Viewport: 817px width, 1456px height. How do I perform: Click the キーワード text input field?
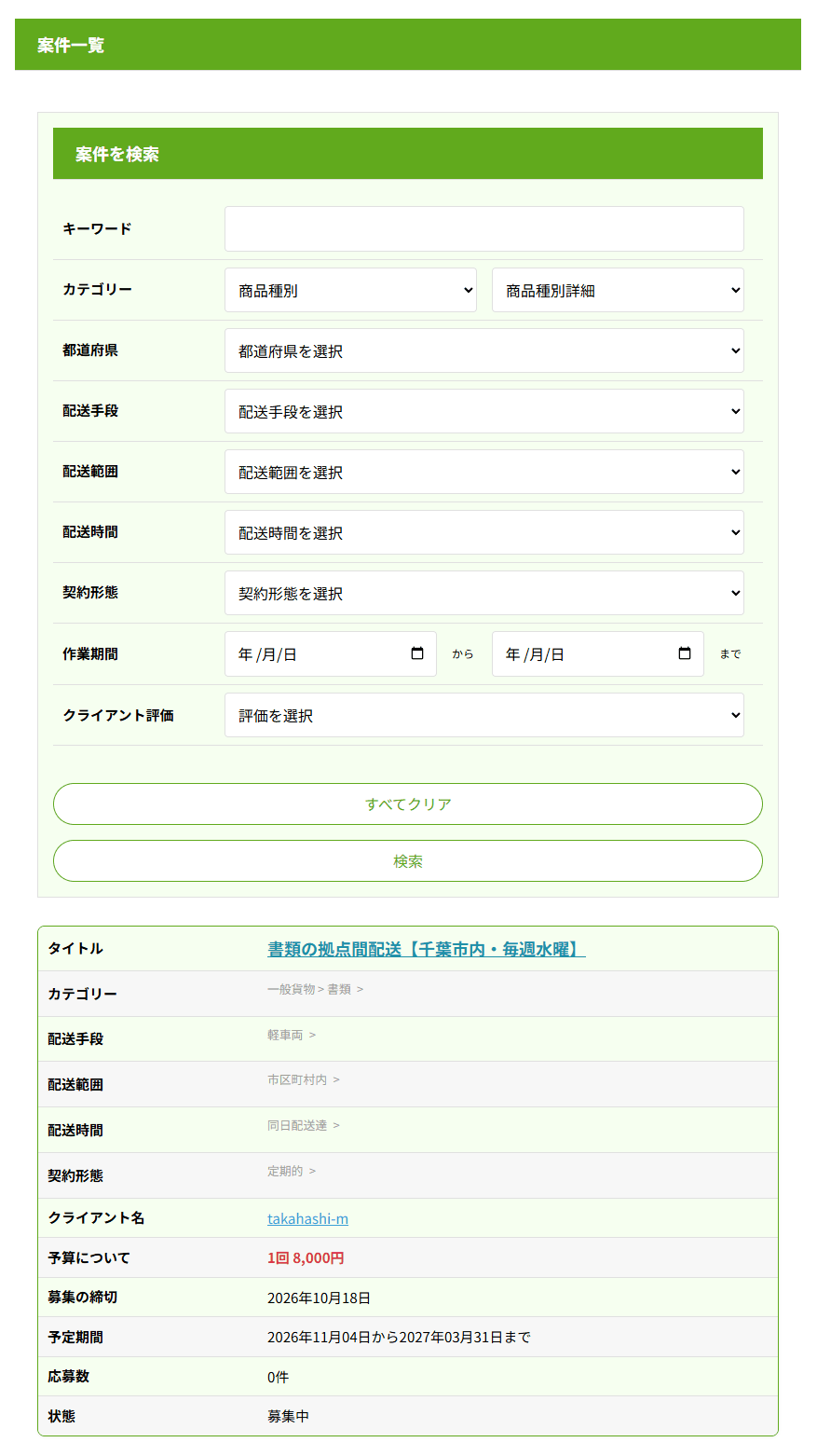[x=483, y=228]
